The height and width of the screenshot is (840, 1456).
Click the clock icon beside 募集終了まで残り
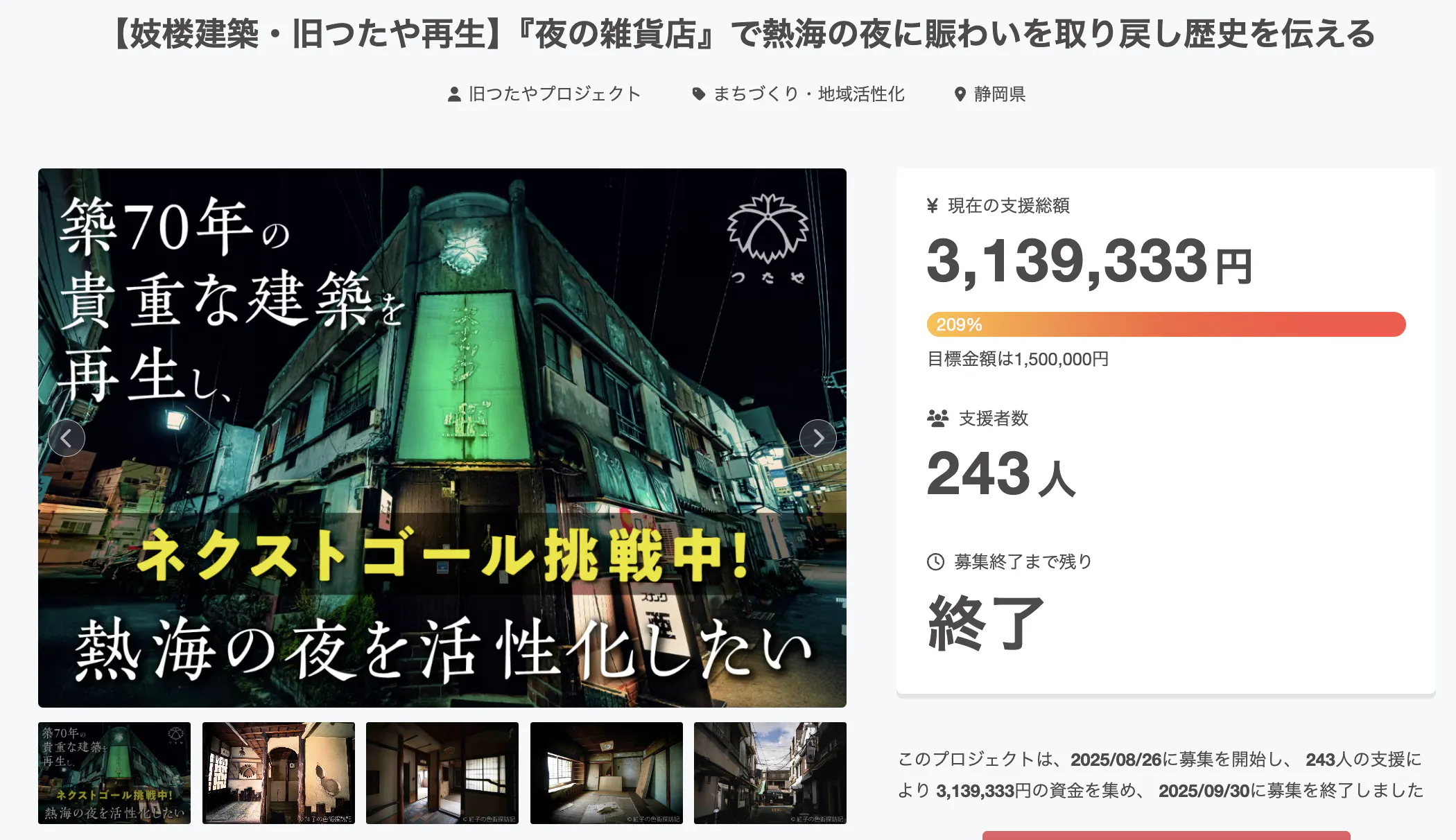click(x=936, y=561)
